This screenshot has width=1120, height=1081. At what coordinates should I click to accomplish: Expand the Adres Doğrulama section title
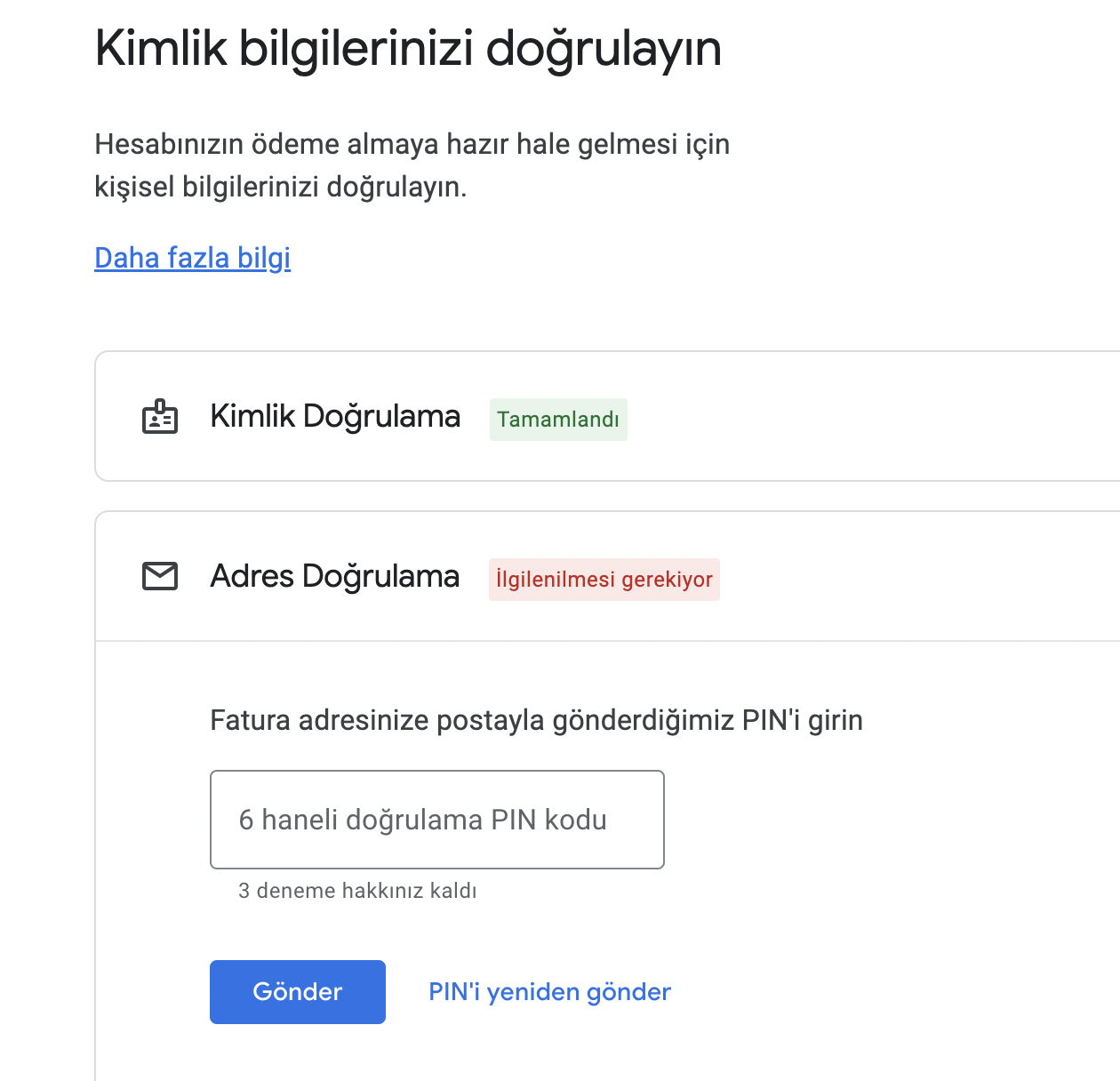(335, 576)
